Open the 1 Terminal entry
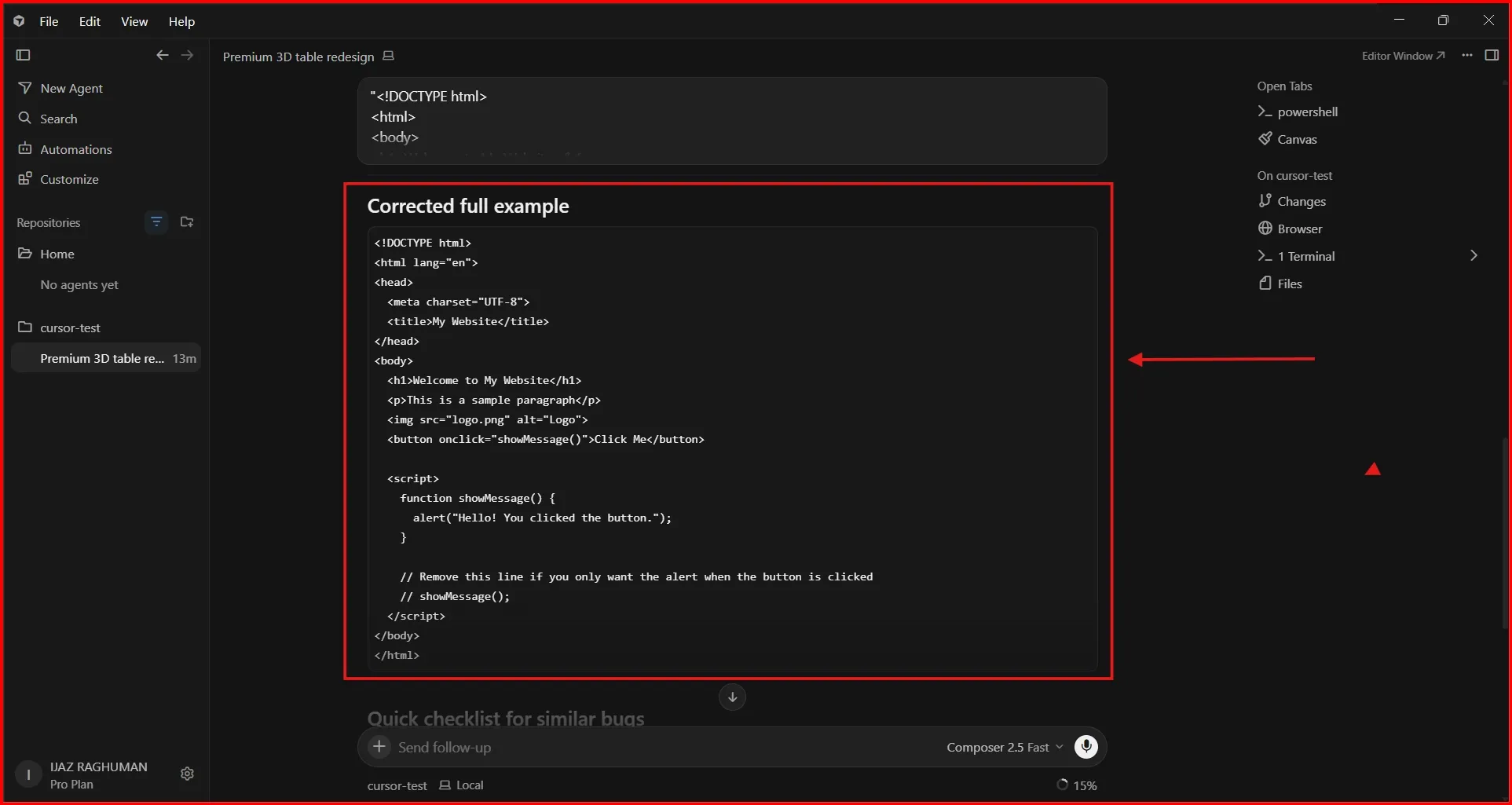 pos(1297,256)
